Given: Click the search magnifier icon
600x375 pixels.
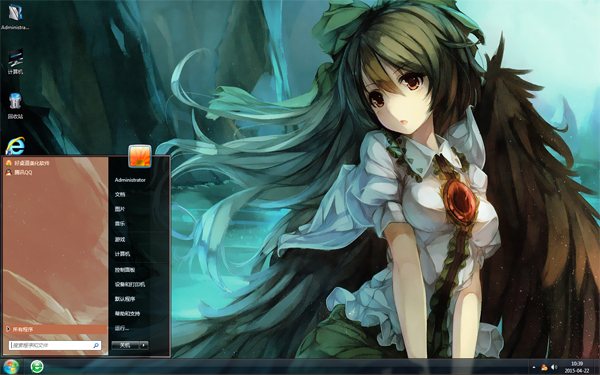Looking at the screenshot, I should (x=96, y=345).
